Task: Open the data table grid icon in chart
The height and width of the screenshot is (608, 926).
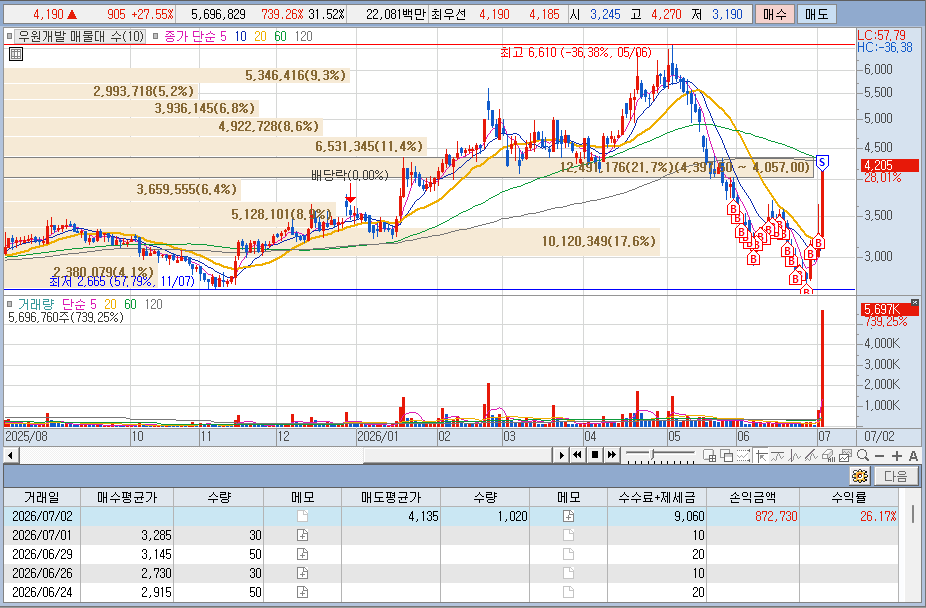Action: (x=16, y=54)
